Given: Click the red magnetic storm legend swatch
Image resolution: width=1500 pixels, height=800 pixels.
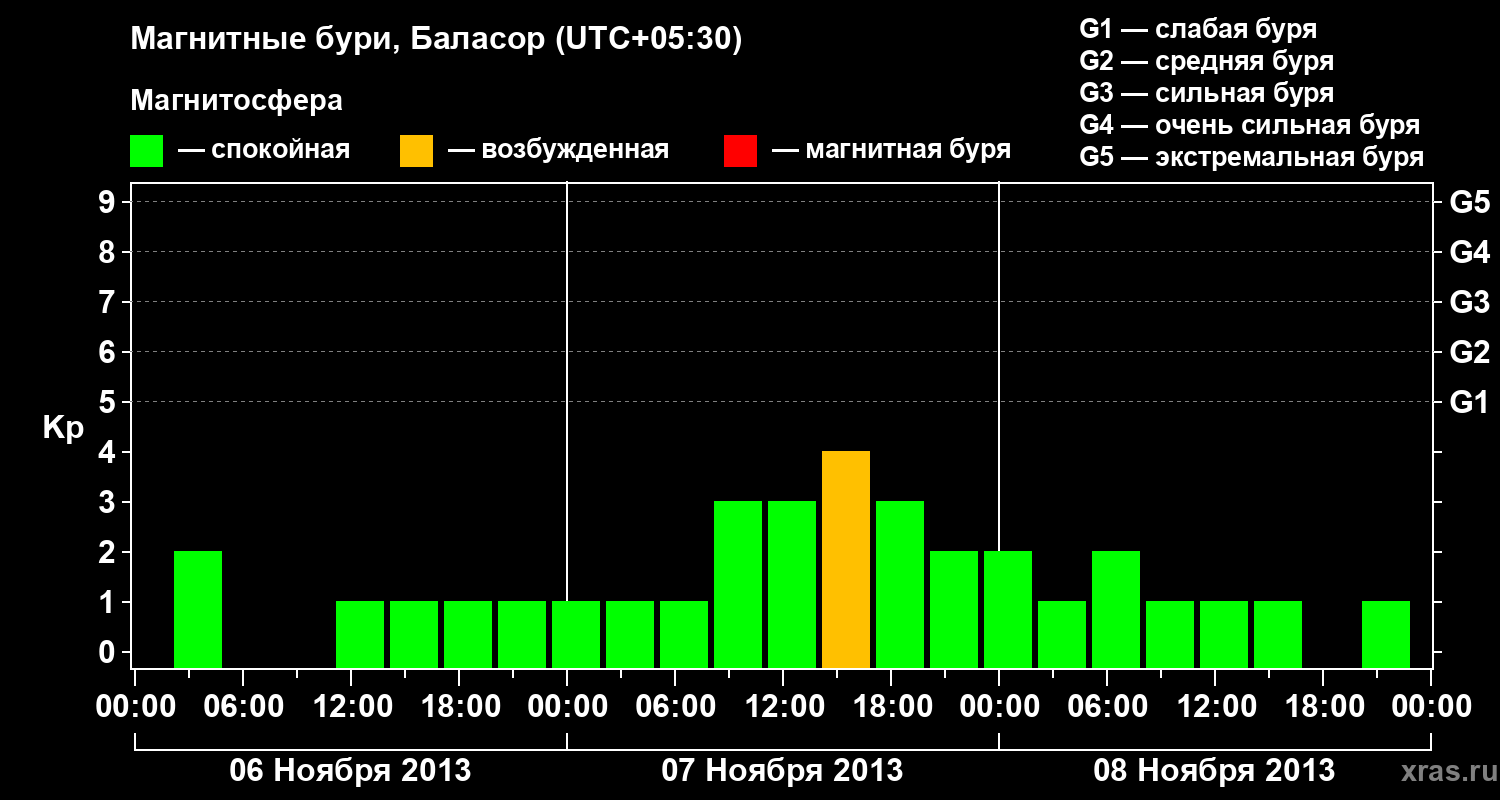Looking at the screenshot, I should pyautogui.click(x=740, y=151).
